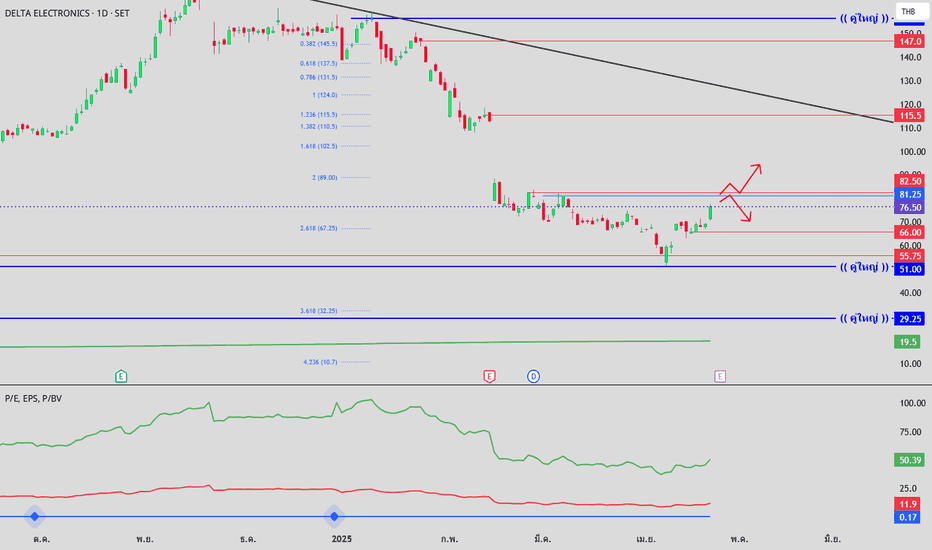Click the blue 81.25 price label
Image resolution: width=932 pixels, height=550 pixels.
(x=909, y=194)
